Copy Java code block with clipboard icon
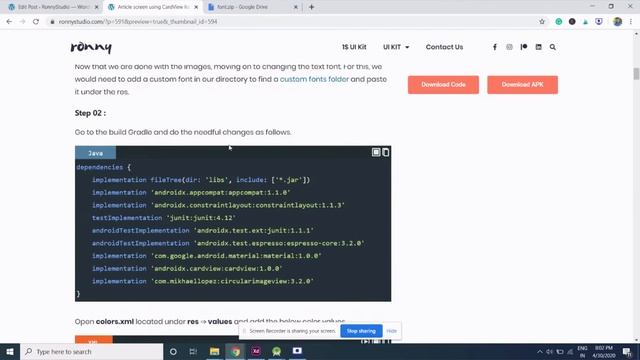Image resolution: width=640 pixels, height=360 pixels. pos(385,152)
